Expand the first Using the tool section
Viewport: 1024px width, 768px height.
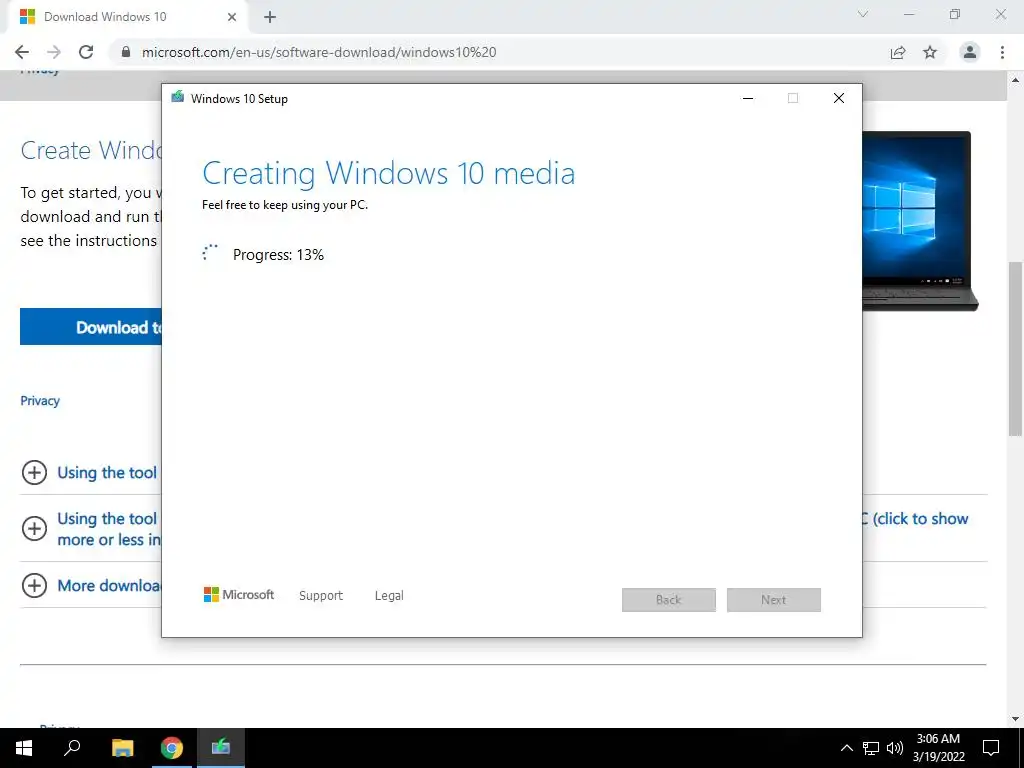(89, 472)
